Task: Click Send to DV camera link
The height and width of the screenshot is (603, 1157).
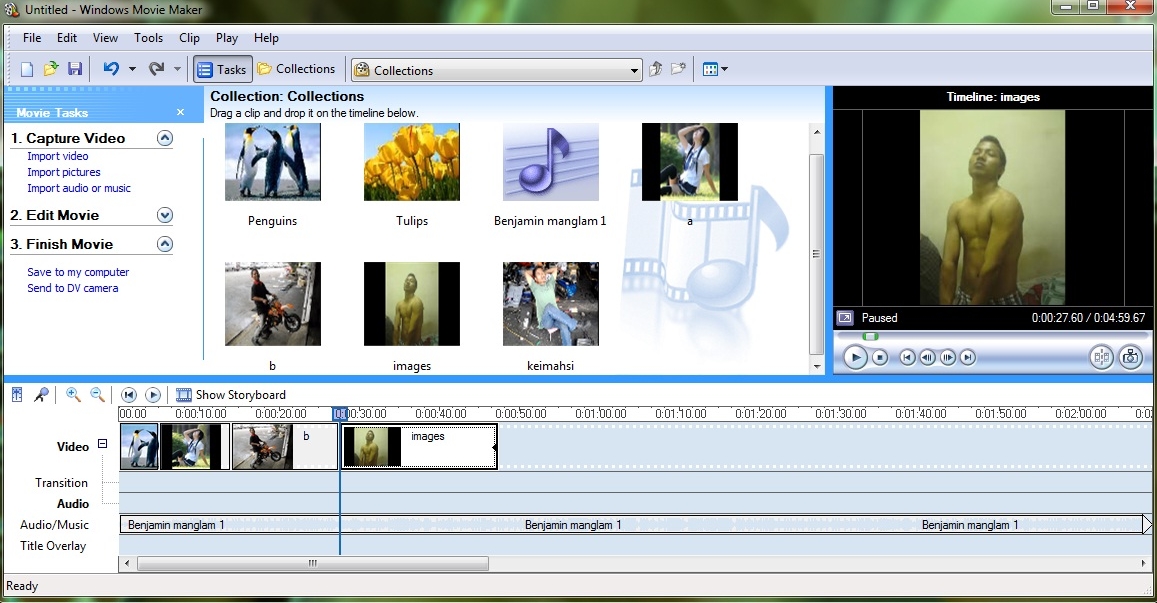Action: tap(72, 288)
